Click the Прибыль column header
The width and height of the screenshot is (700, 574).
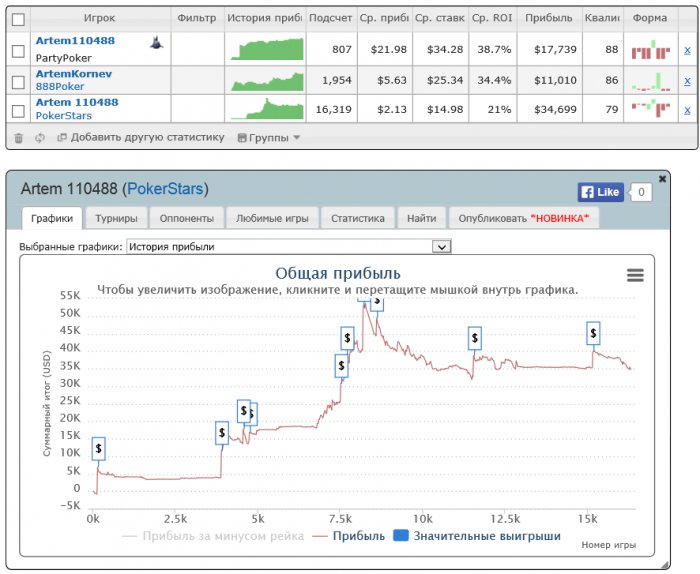click(x=549, y=18)
